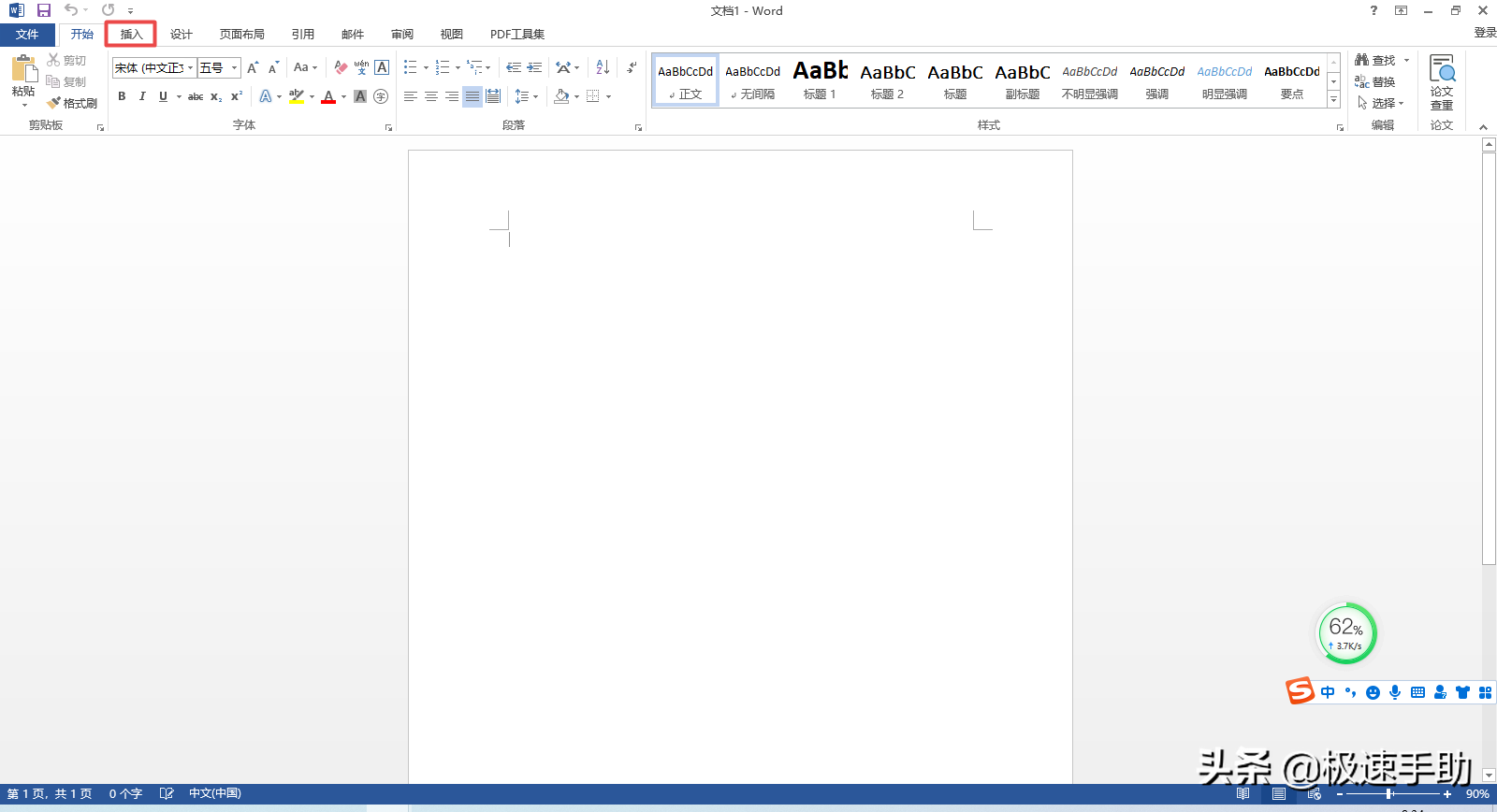This screenshot has width=1497, height=812.
Task: Switch to read mode view in status bar
Action: pos(1243,794)
